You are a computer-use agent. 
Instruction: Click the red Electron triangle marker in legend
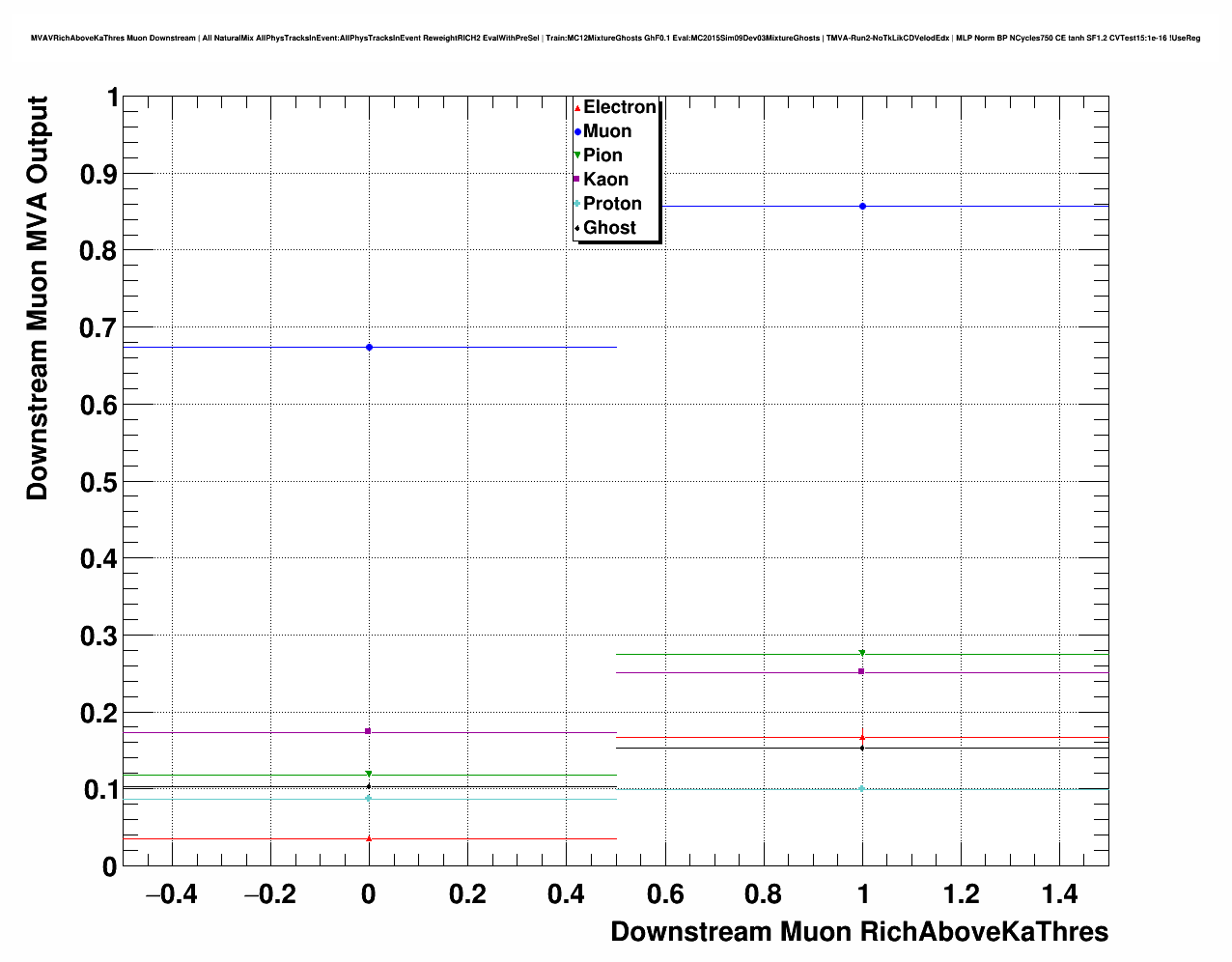coord(577,107)
